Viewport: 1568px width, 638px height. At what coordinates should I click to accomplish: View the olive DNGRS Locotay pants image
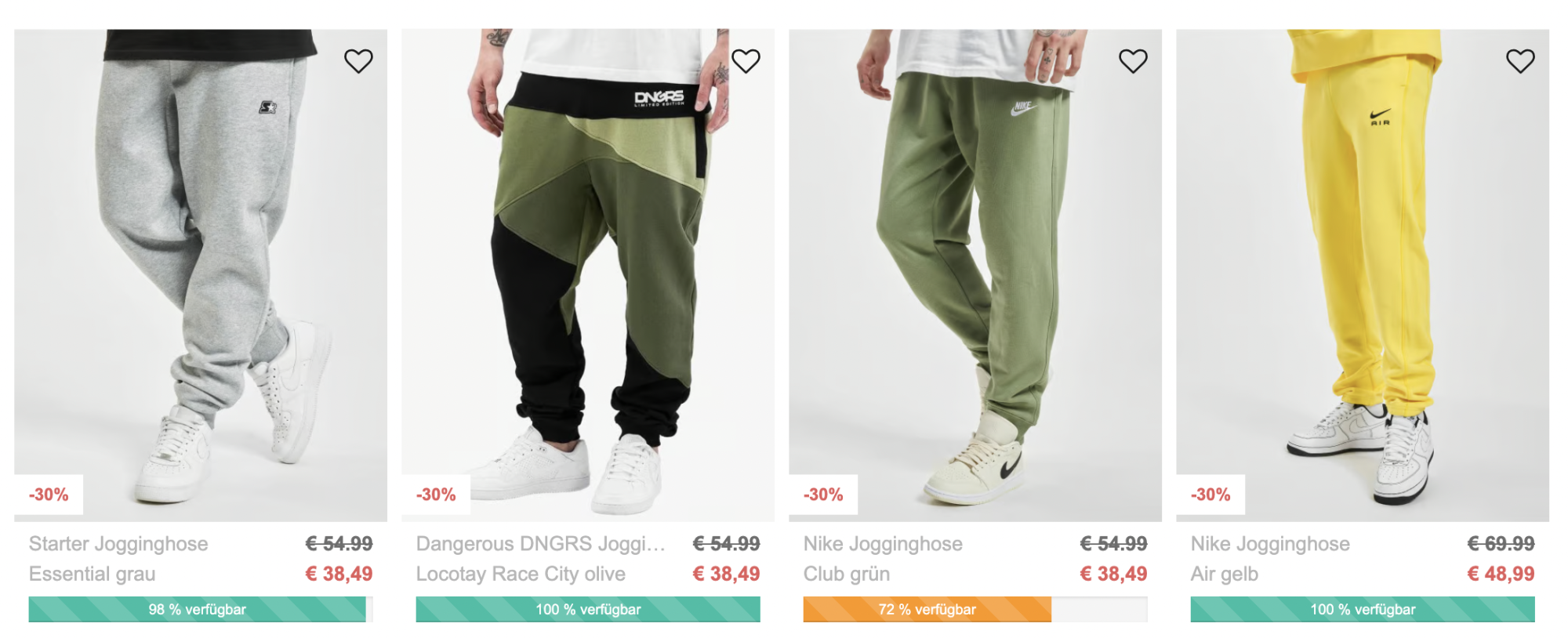point(588,275)
